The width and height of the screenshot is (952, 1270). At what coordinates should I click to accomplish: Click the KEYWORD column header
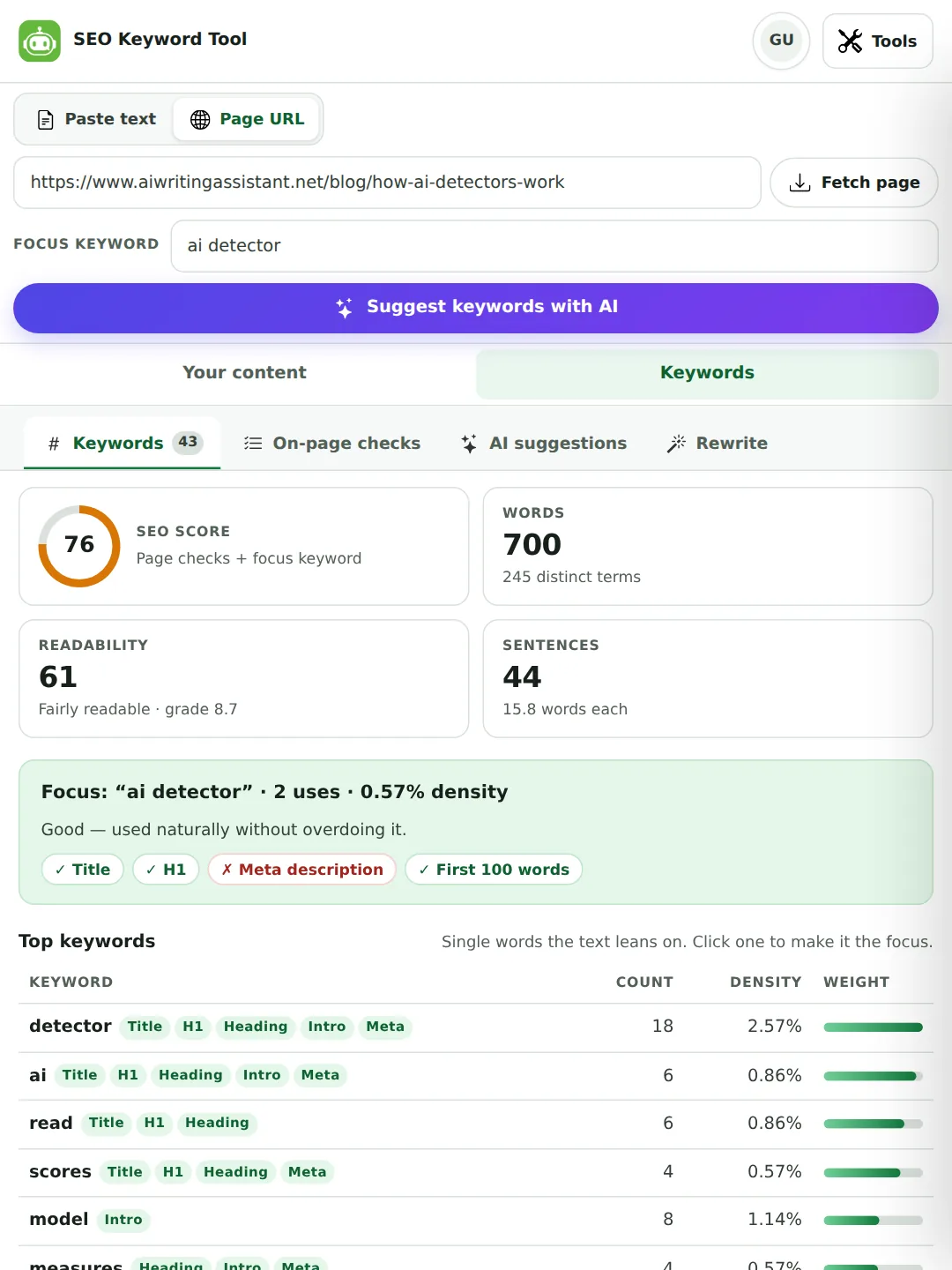pyautogui.click(x=71, y=982)
